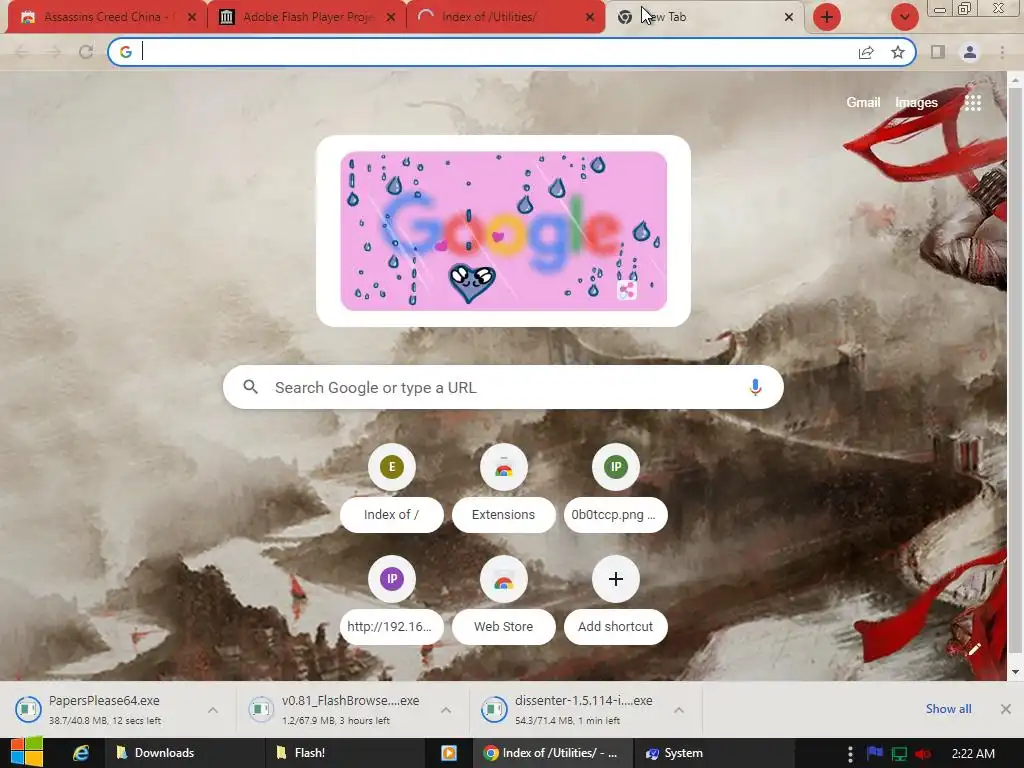Expand v0.81_FlashBrowse download options chevron
Viewport: 1024px width, 768px height.
[446, 710]
